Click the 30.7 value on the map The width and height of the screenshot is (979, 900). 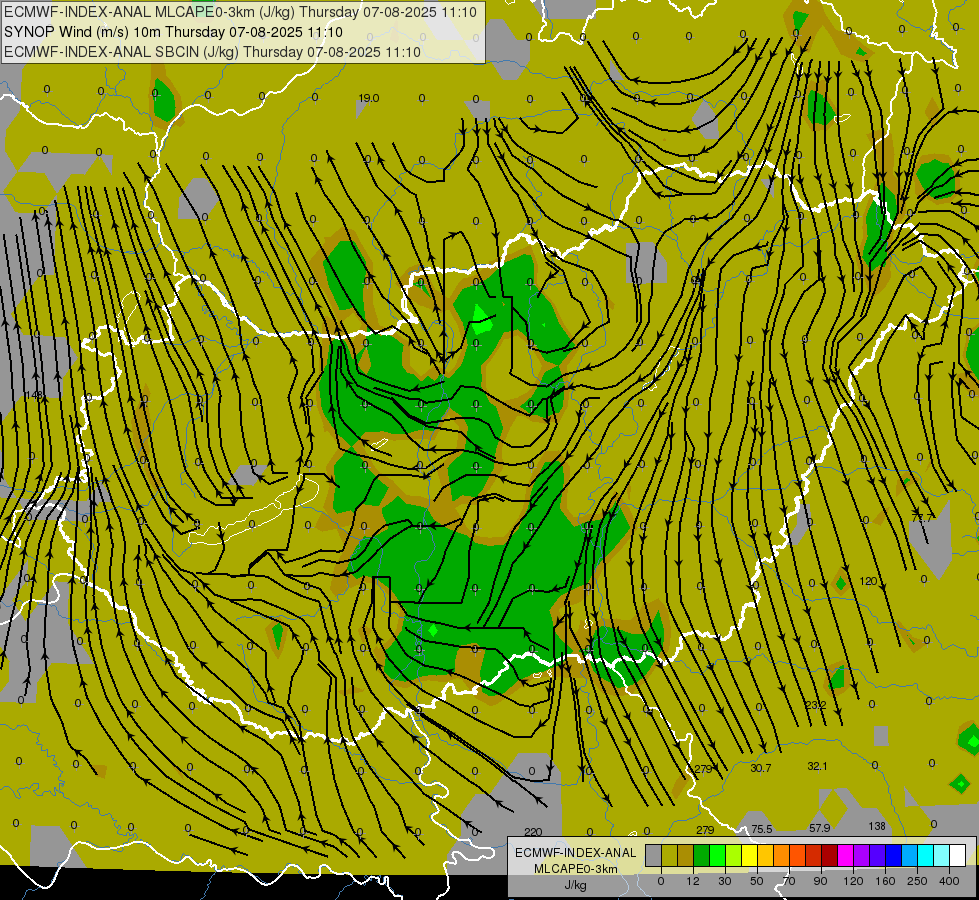pyautogui.click(x=760, y=768)
